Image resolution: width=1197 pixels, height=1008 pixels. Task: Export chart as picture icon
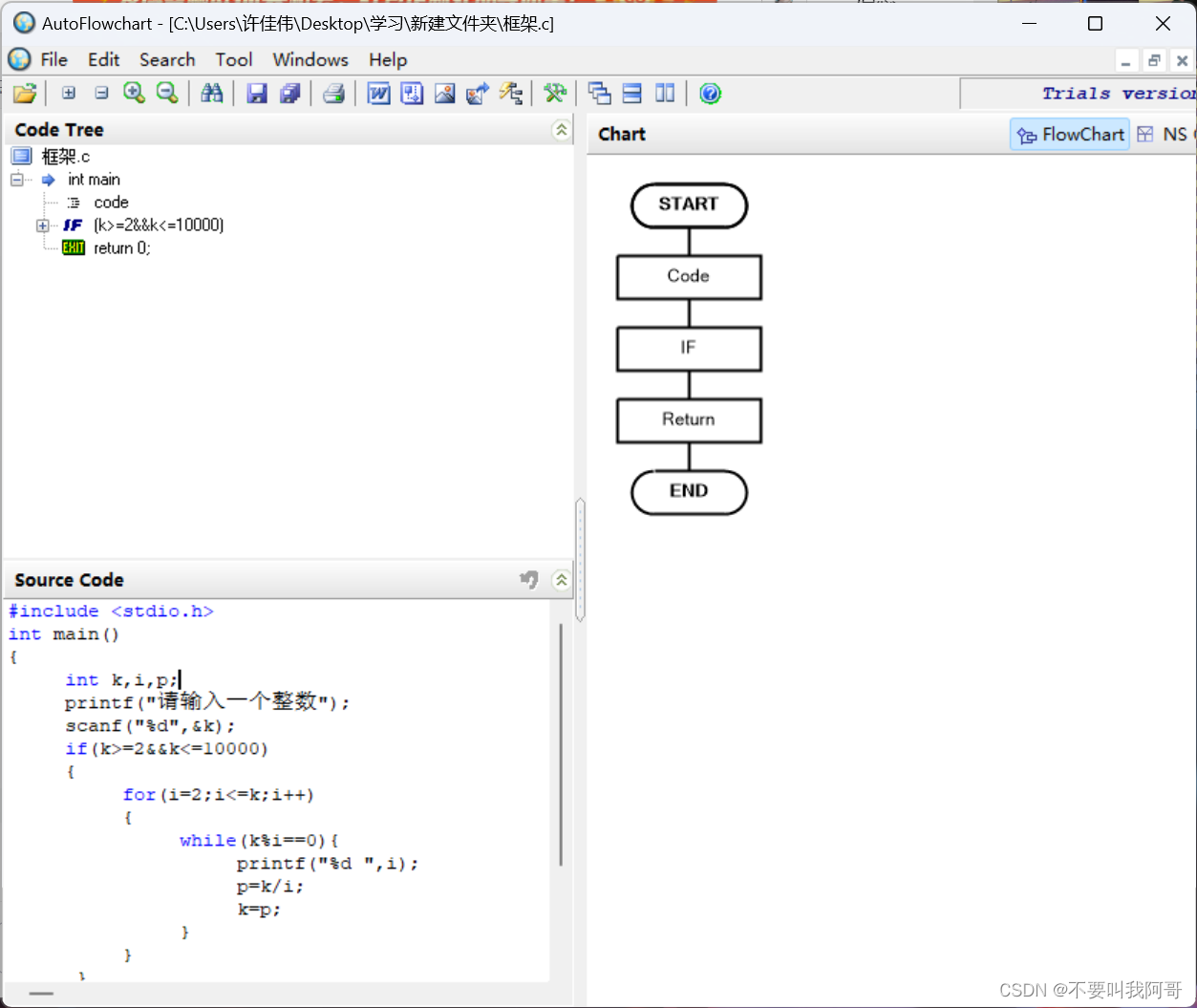coord(444,94)
